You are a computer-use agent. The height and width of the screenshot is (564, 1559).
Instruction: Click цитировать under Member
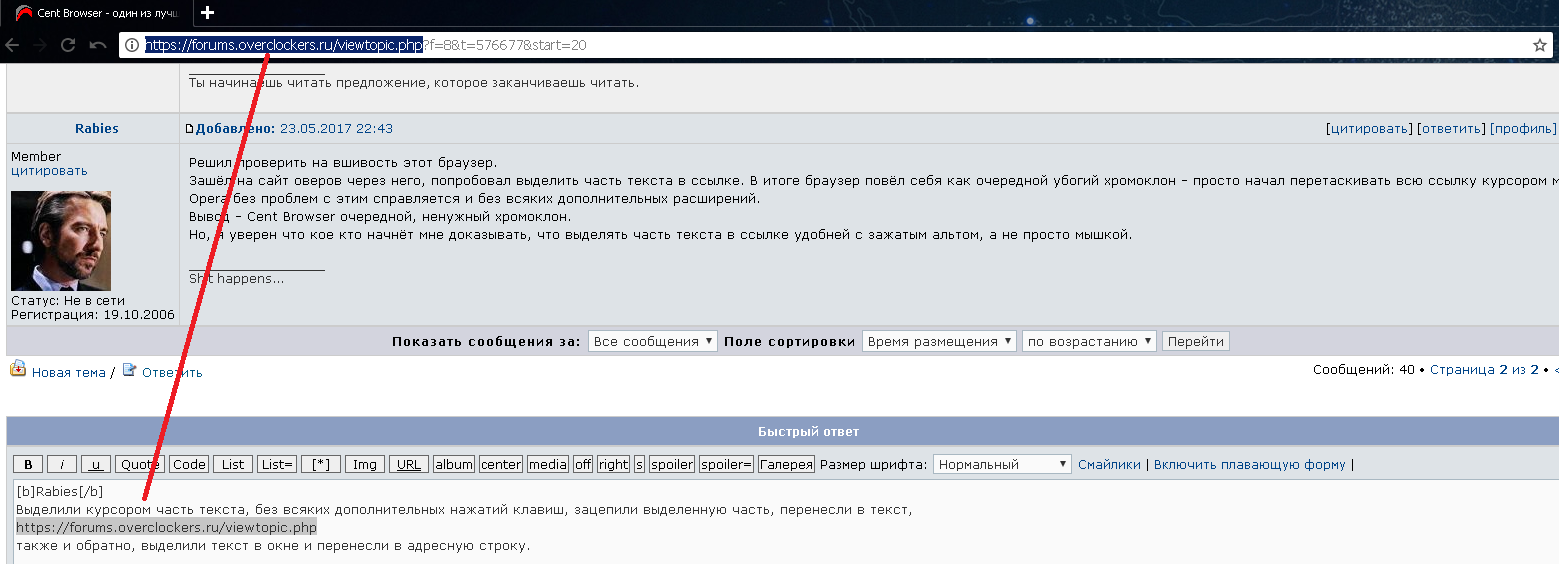(49, 170)
